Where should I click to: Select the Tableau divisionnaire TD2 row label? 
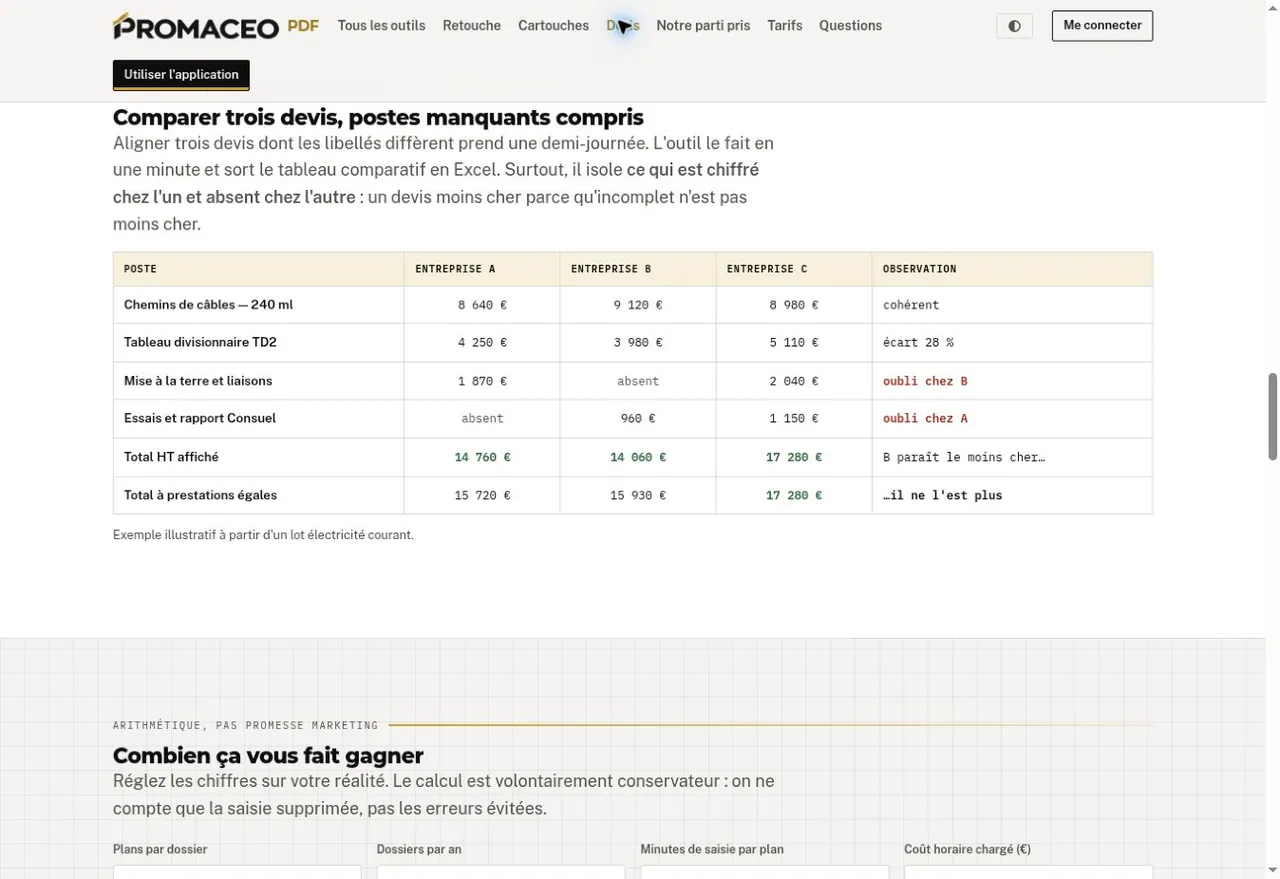pyautogui.click(x=200, y=342)
